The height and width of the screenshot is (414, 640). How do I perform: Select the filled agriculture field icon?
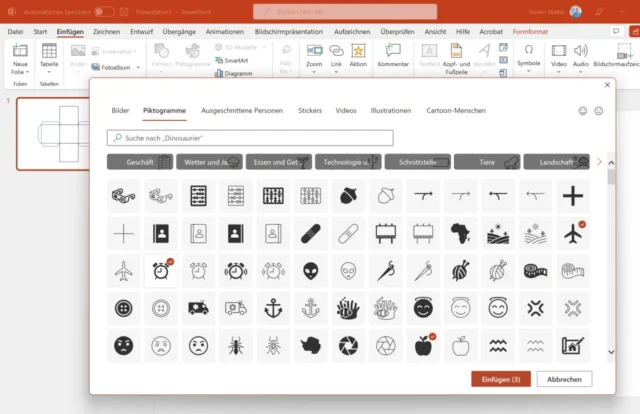(498, 234)
